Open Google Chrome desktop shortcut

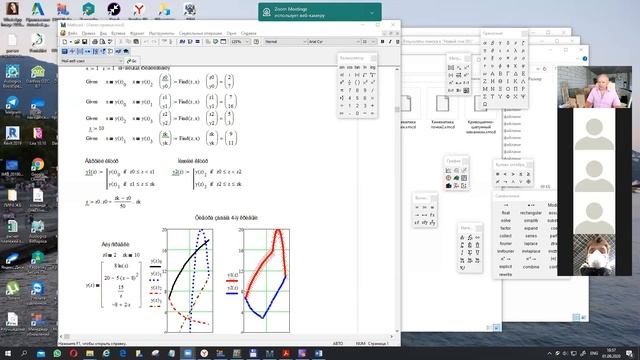[38, 169]
